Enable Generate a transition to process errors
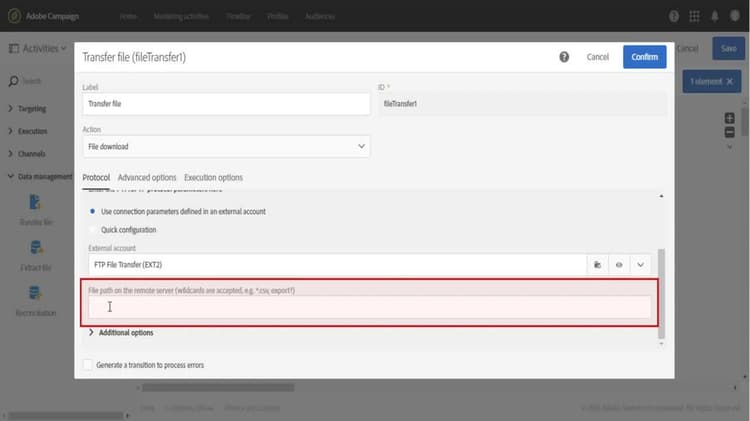The width and height of the screenshot is (750, 421). [x=88, y=365]
